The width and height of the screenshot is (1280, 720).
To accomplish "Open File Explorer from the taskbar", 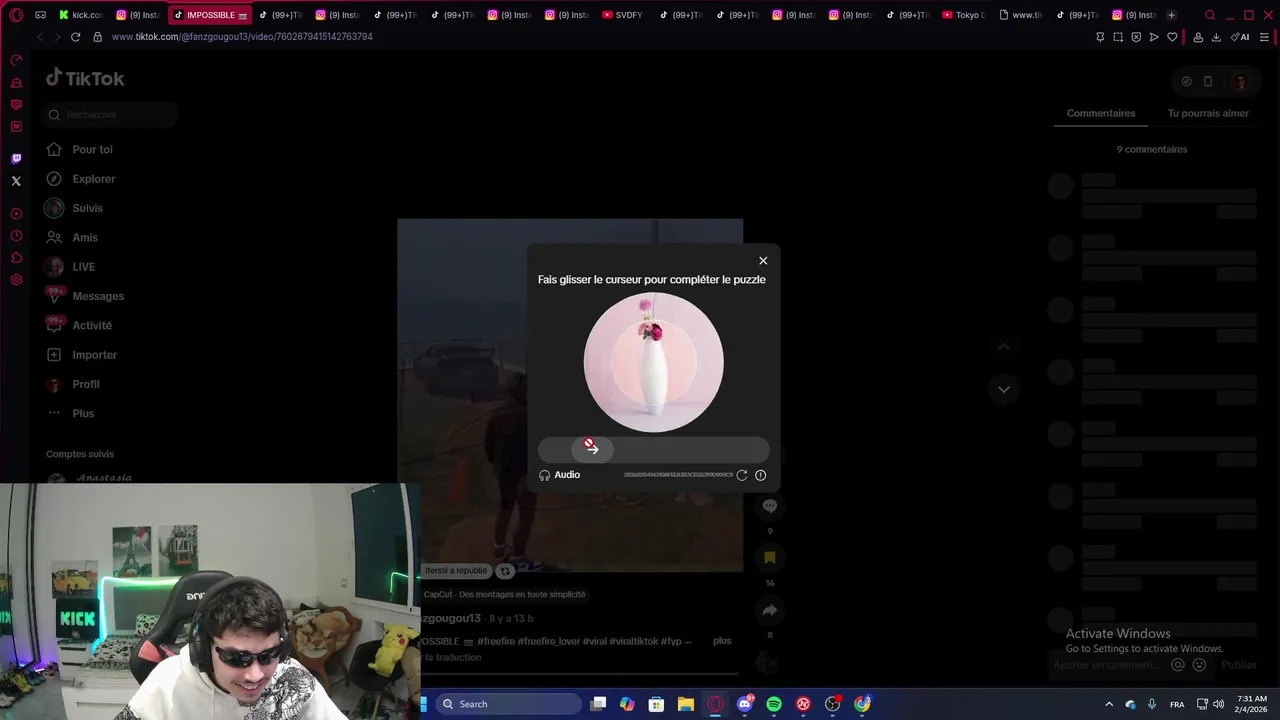I will click(686, 704).
